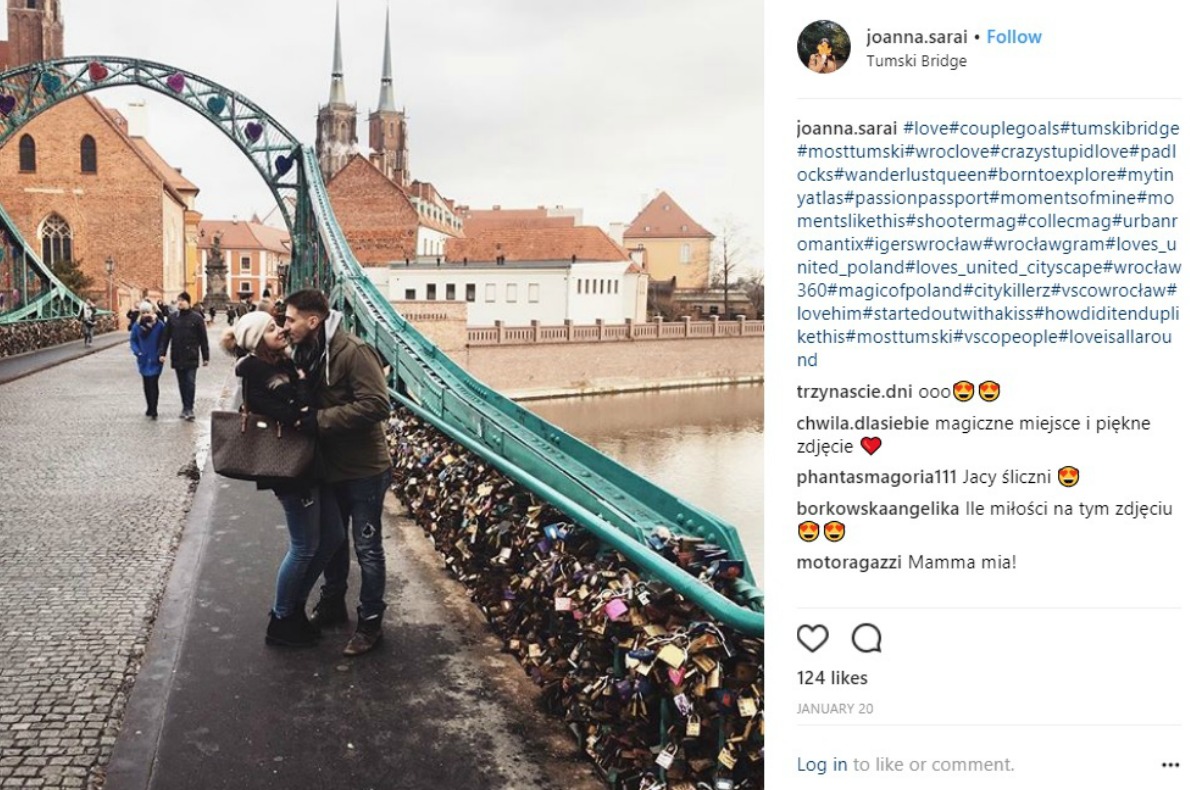Visit commenter trzynascie.dni profile
This screenshot has height=790, width=1190.
point(855,392)
